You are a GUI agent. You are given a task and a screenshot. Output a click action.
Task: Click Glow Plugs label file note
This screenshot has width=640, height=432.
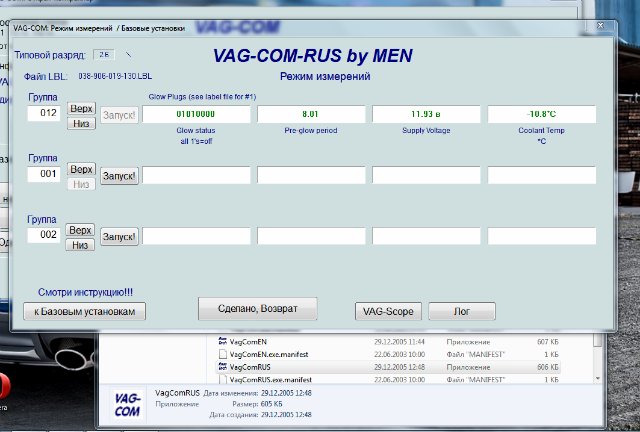202,97
